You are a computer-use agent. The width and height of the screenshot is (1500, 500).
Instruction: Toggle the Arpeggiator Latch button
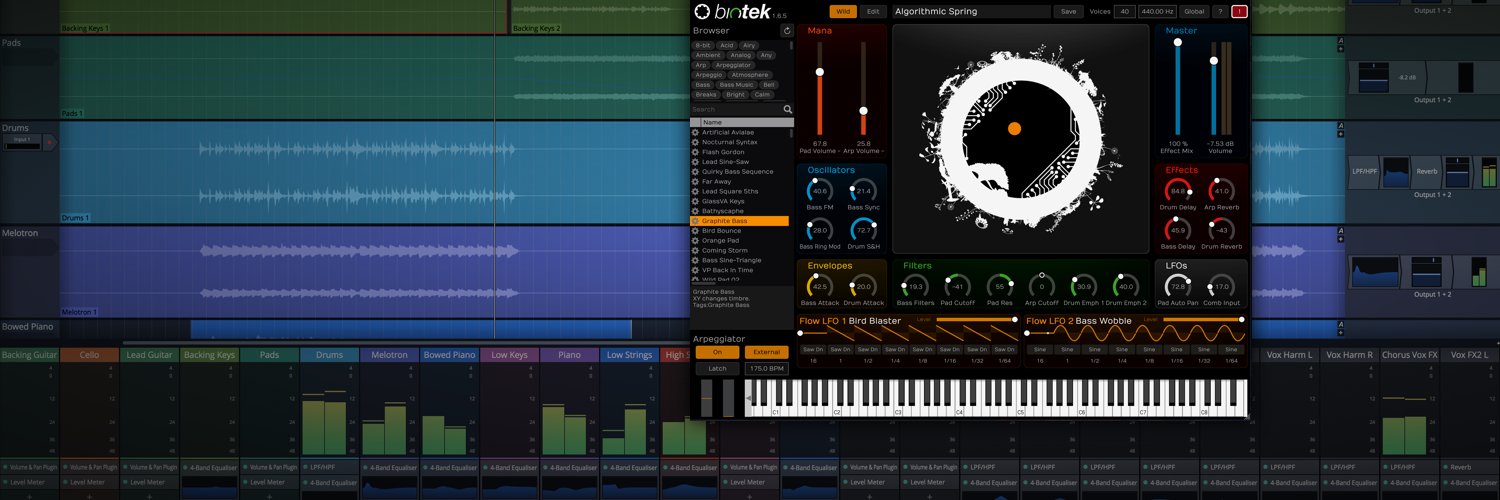[717, 368]
